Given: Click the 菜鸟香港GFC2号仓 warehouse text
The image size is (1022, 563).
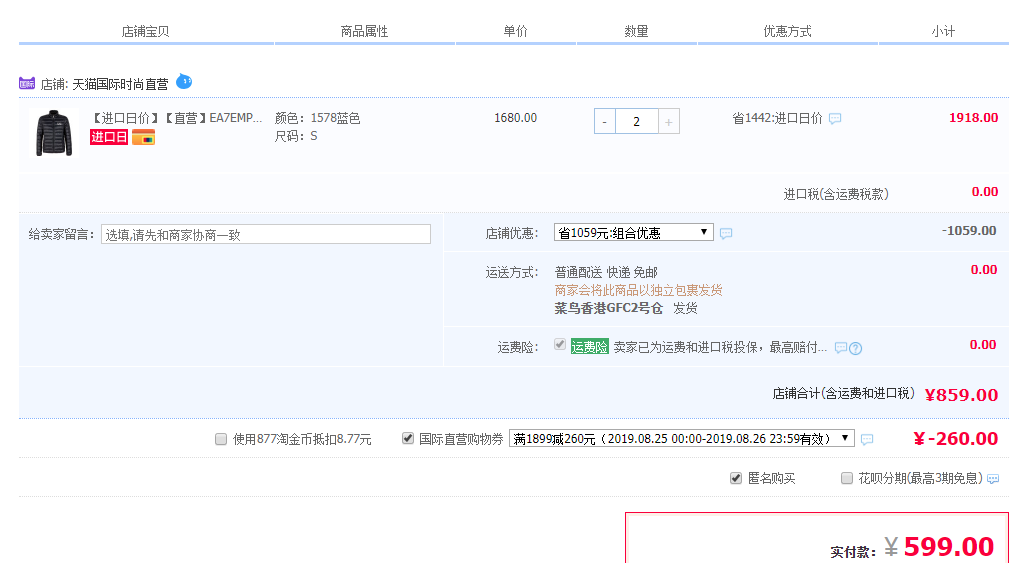Looking at the screenshot, I should tap(608, 308).
